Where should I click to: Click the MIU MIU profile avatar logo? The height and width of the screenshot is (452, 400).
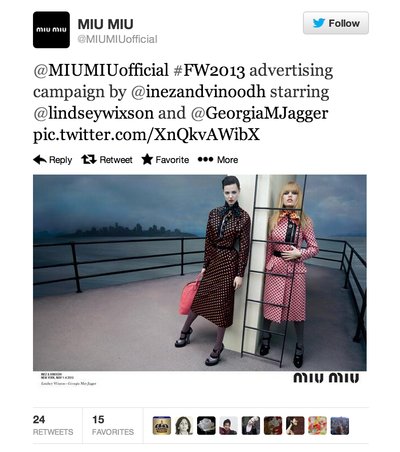coord(51,30)
